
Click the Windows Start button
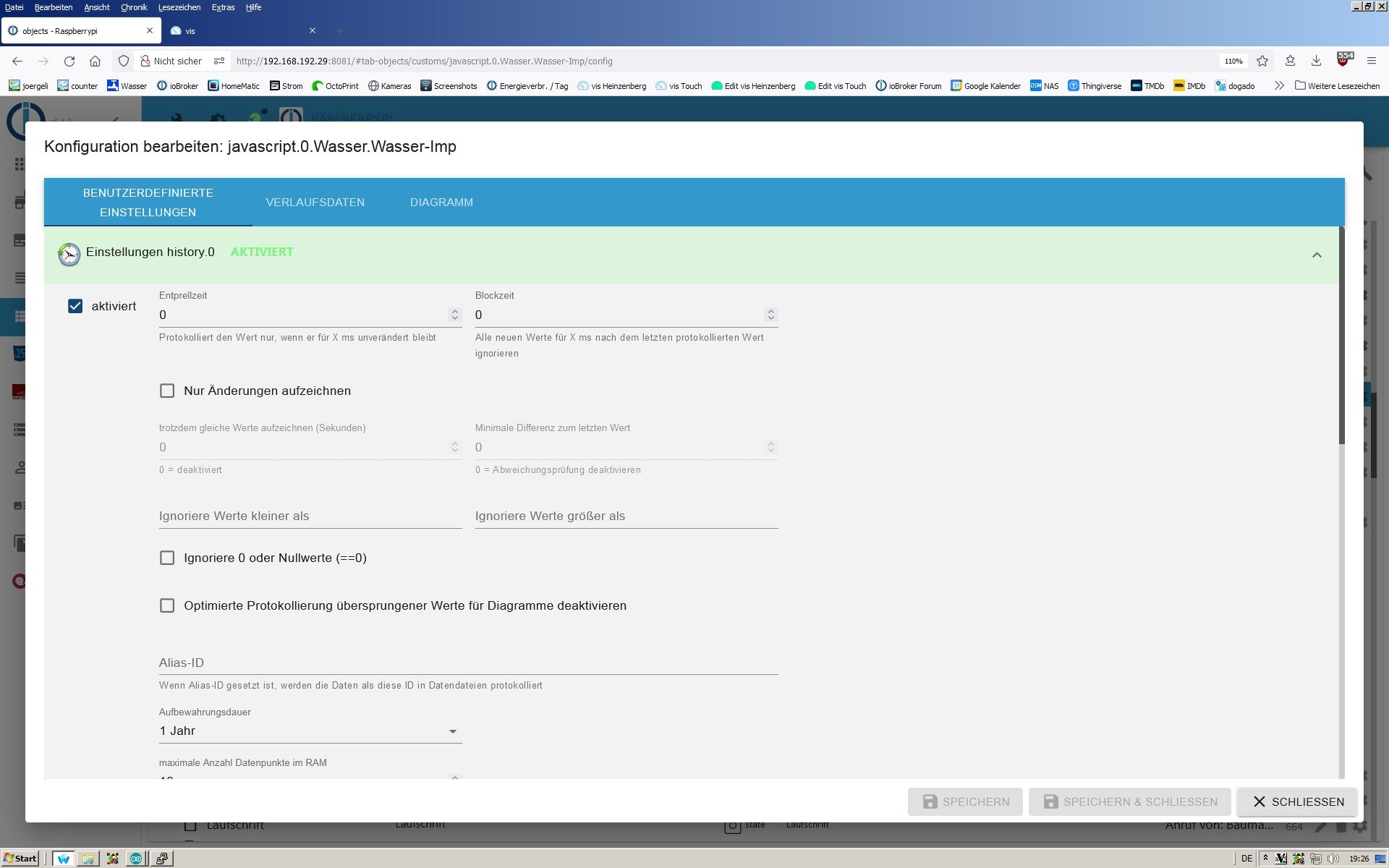tap(20, 859)
